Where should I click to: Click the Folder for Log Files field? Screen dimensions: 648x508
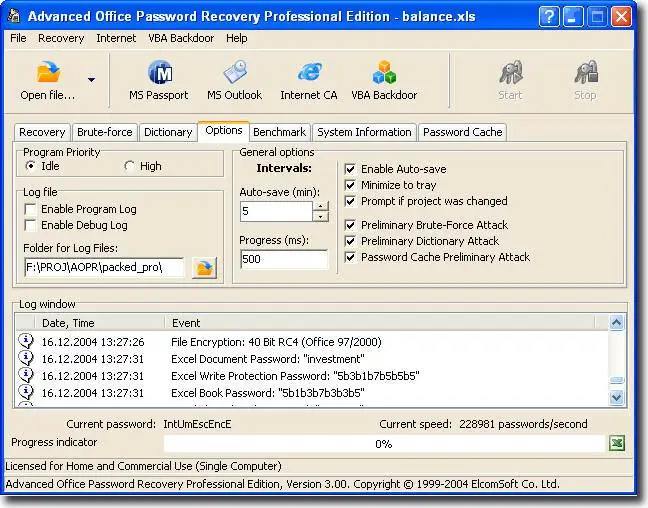[104, 267]
